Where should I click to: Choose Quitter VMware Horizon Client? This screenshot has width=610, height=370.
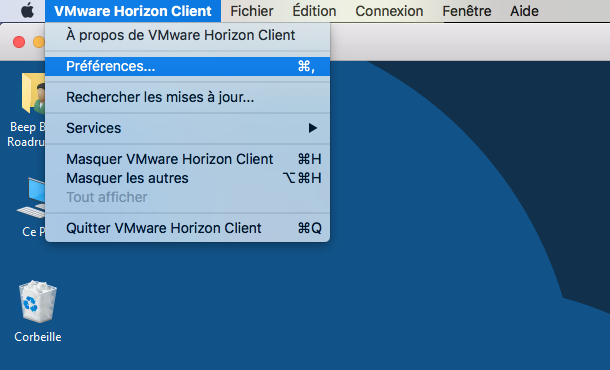(x=188, y=228)
